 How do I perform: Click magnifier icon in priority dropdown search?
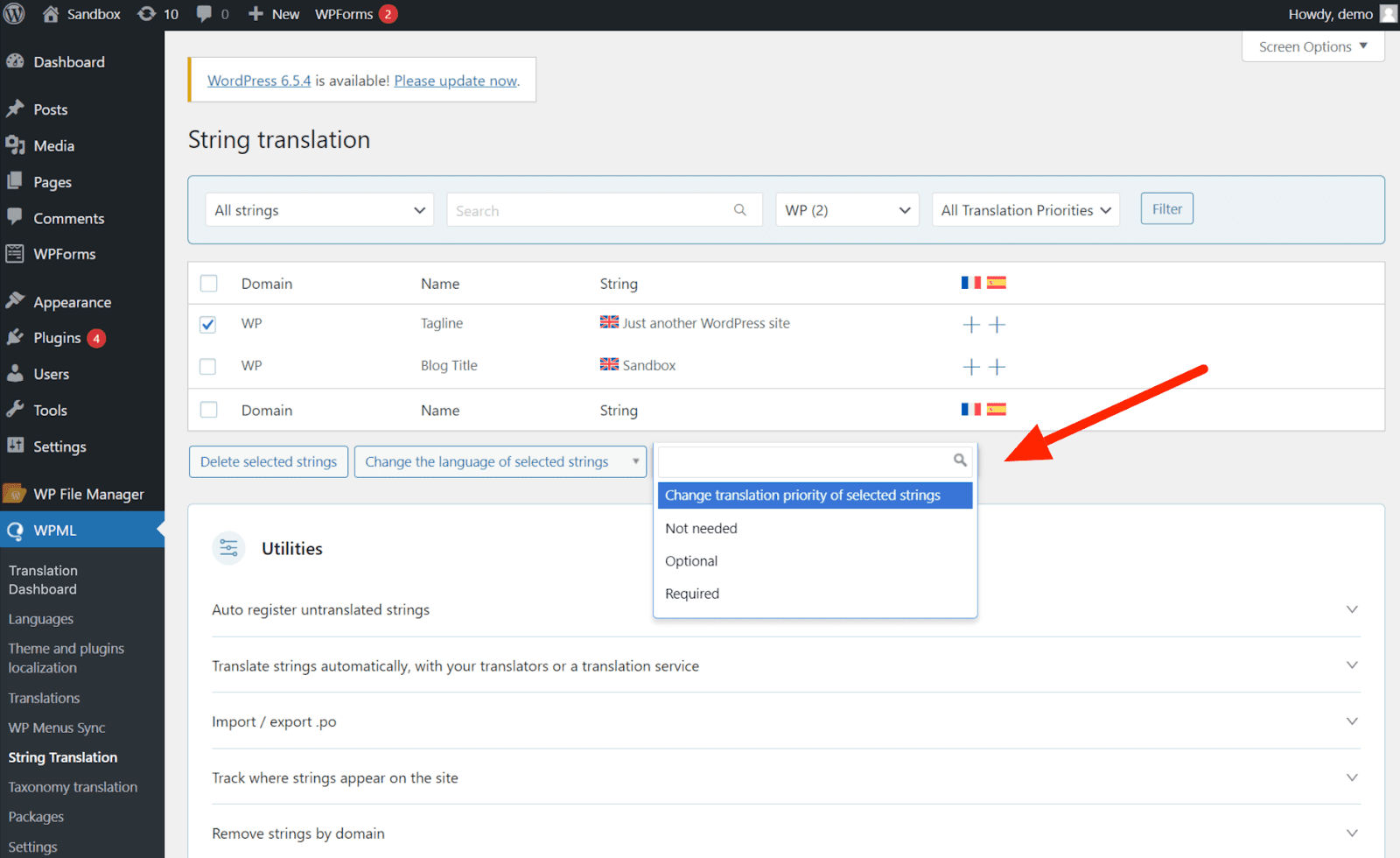(x=960, y=461)
